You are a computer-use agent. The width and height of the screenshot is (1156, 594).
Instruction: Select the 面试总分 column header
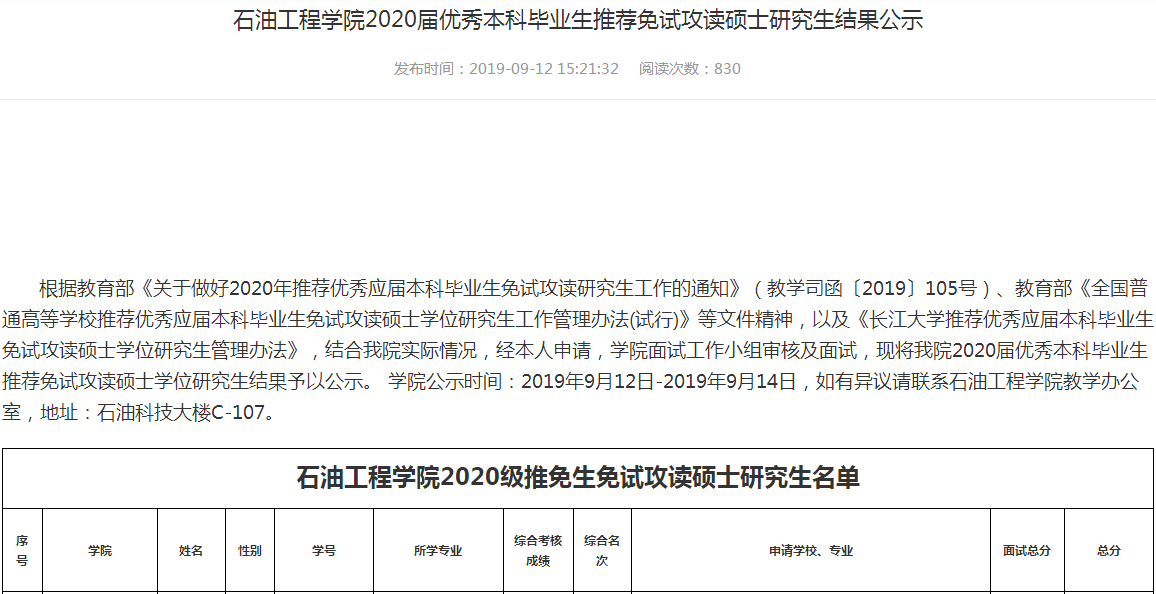[x=1027, y=550]
